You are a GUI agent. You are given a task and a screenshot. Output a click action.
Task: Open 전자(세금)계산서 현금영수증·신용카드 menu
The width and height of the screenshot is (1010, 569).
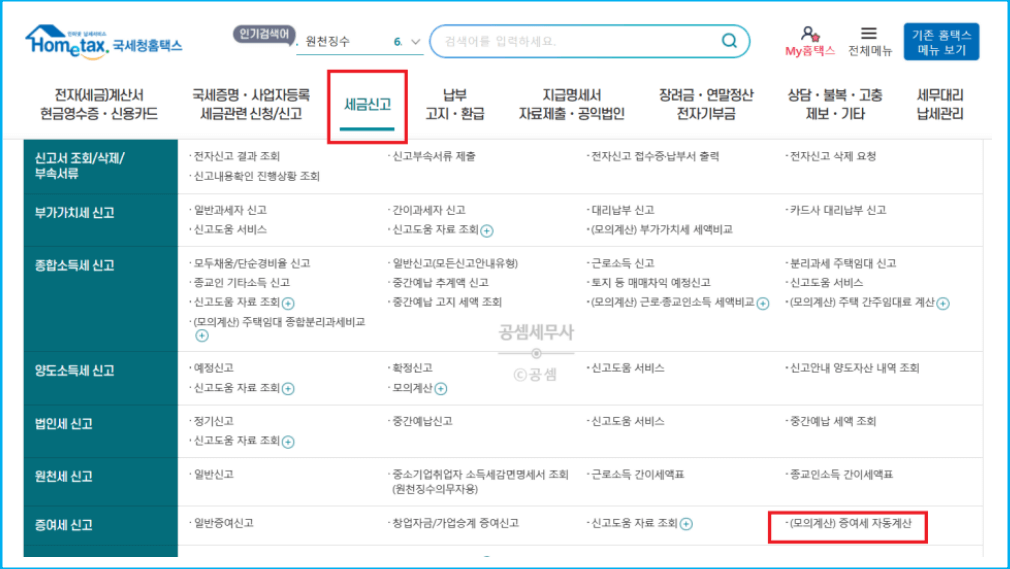coord(99,104)
